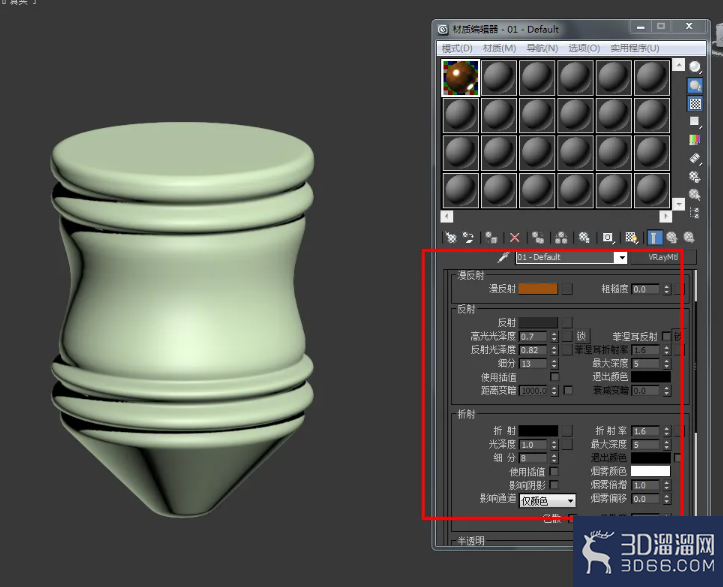Click the 反射光泽度 spinner arrows
The image size is (723, 587).
[554, 350]
